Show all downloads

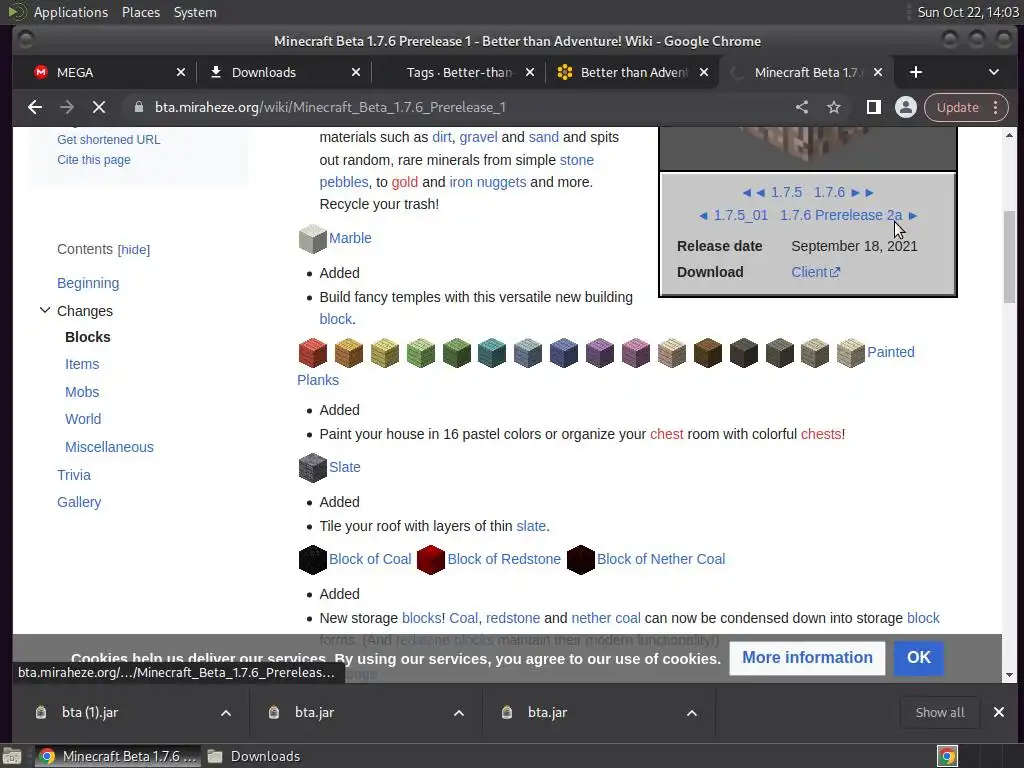pyautogui.click(x=940, y=712)
